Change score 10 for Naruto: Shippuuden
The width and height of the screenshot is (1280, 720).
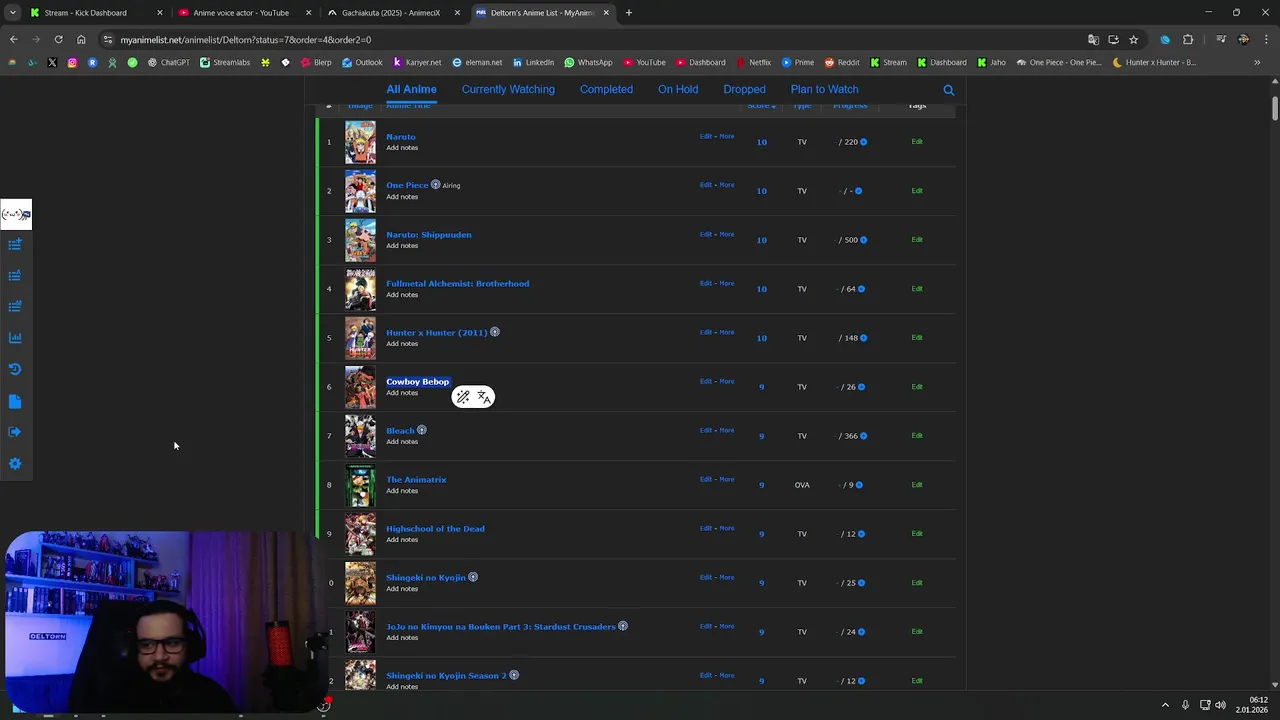point(761,240)
